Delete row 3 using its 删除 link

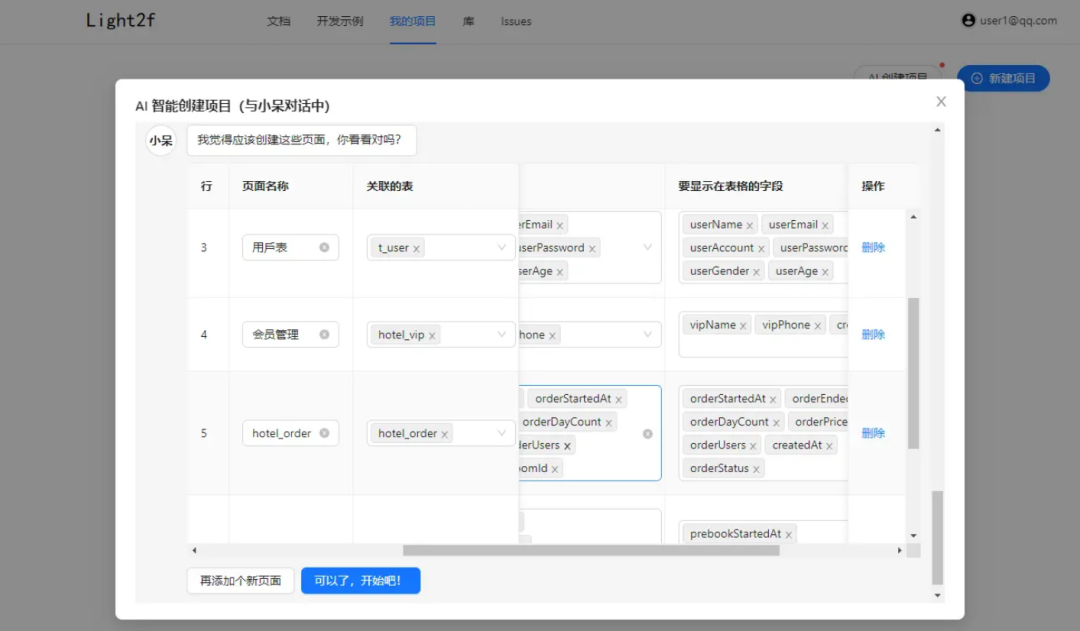[x=874, y=247]
